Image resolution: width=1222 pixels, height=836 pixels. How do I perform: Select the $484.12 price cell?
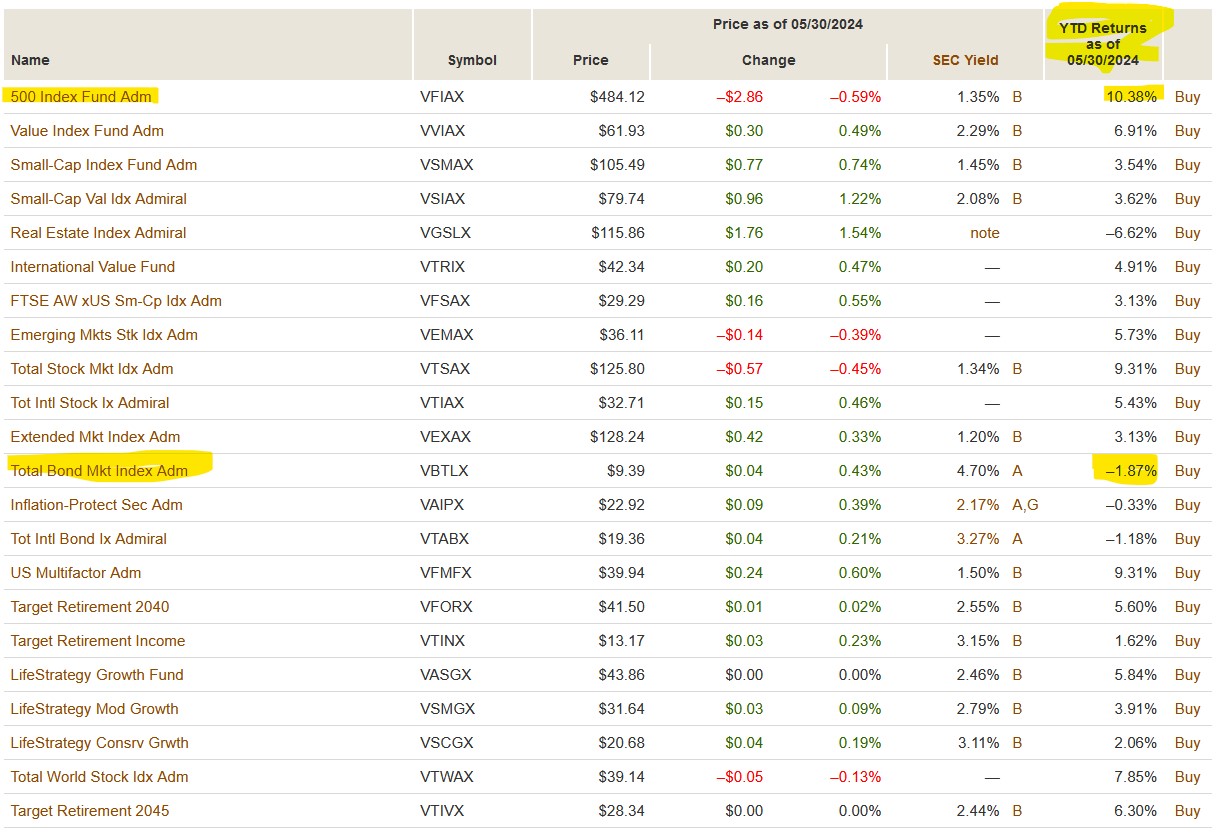[617, 97]
